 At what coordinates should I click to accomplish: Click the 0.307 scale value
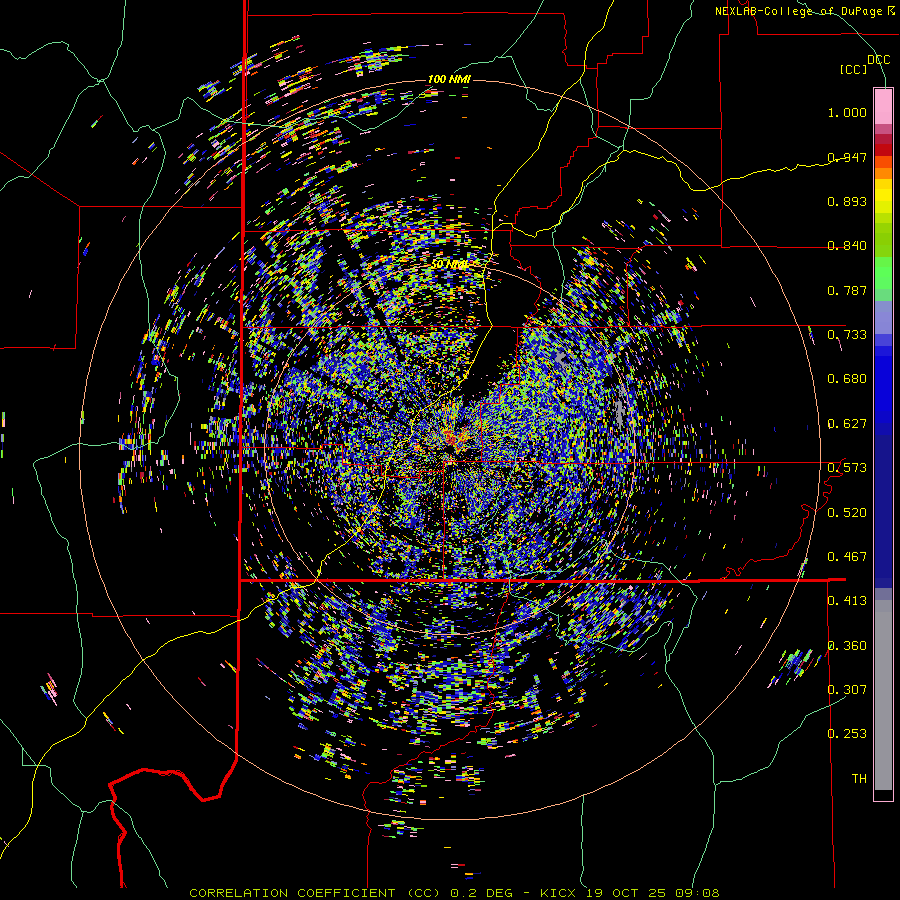[847, 689]
